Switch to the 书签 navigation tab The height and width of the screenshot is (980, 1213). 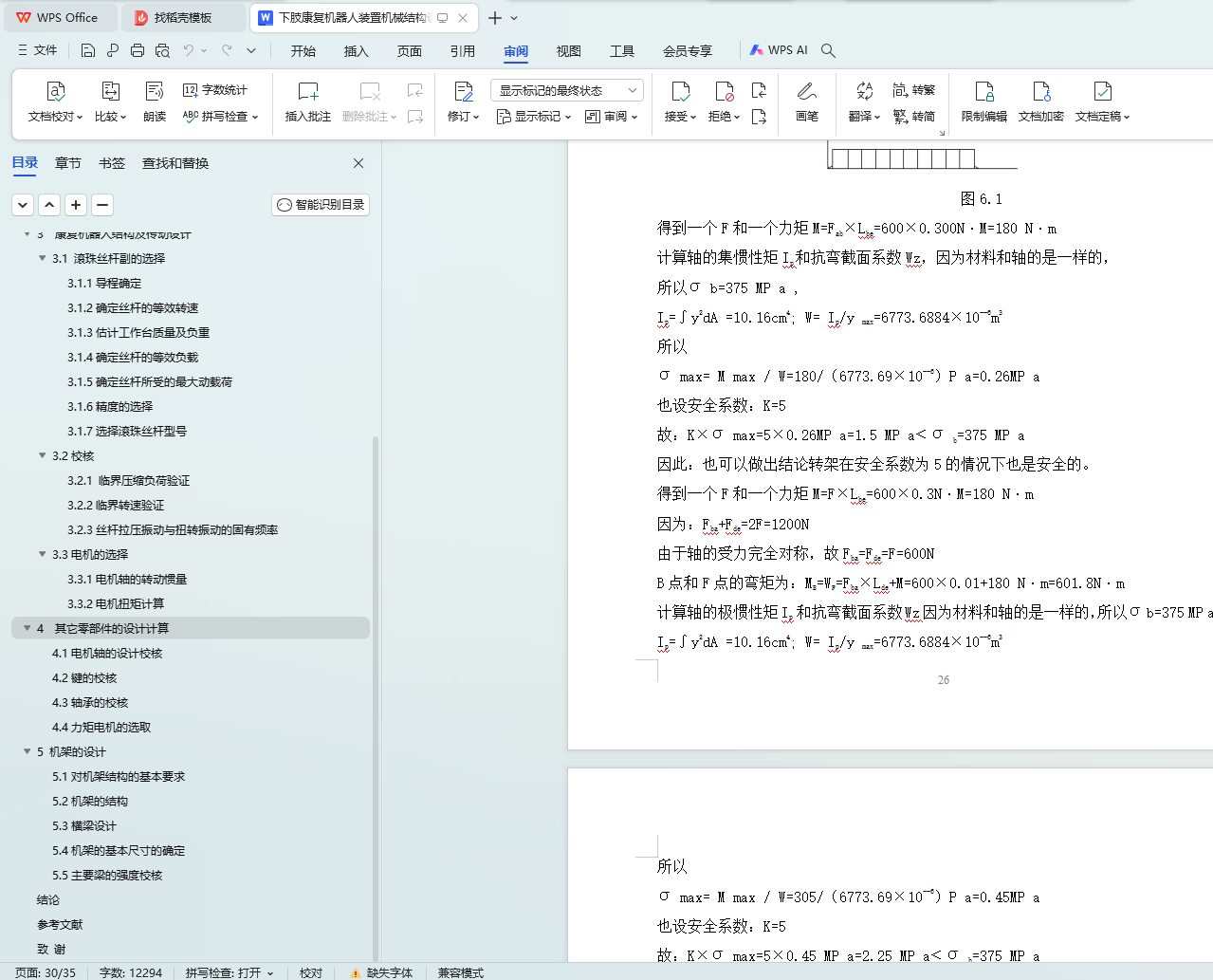coord(112,163)
